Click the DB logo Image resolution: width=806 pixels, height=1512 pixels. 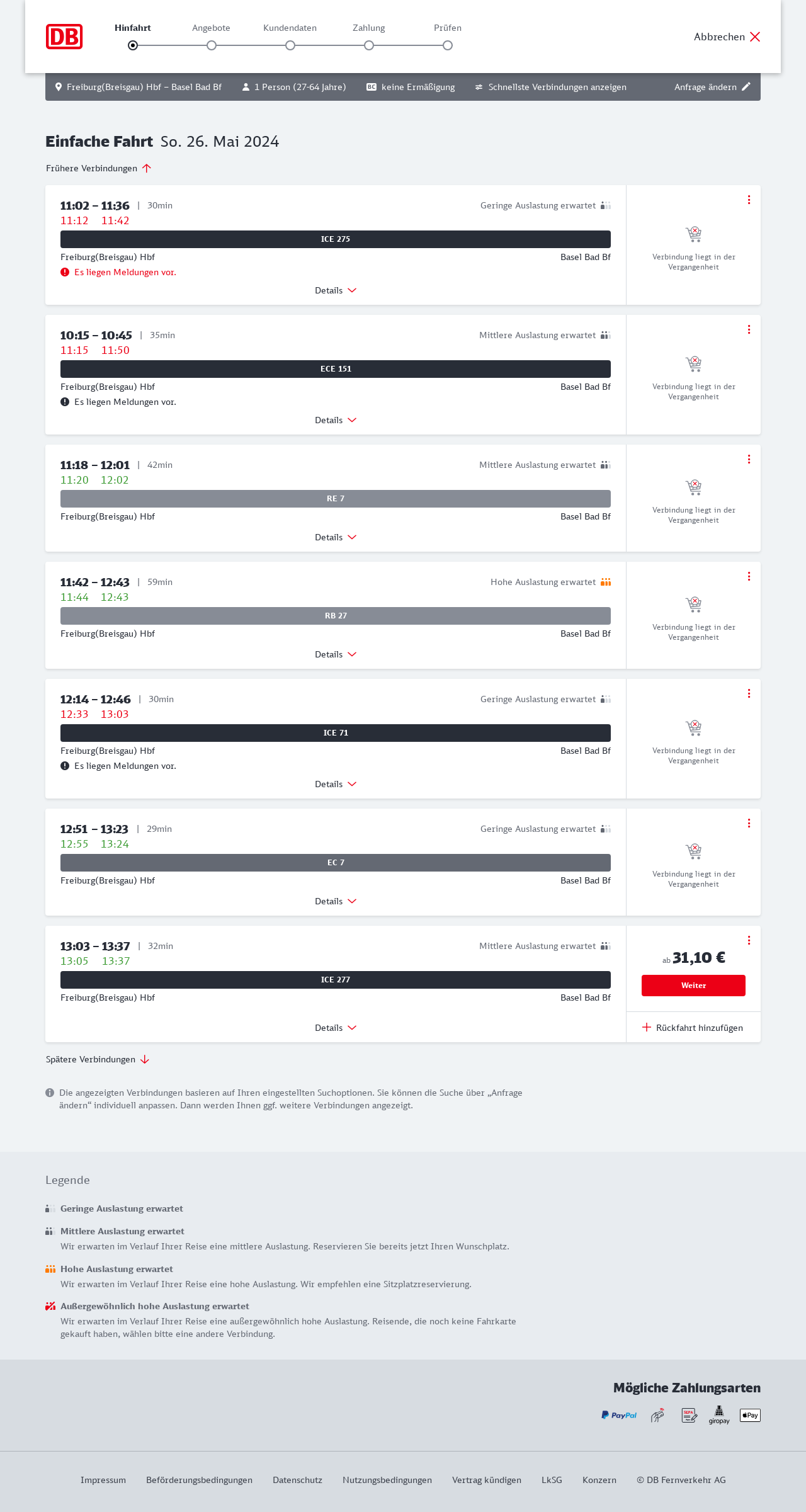coord(64,37)
